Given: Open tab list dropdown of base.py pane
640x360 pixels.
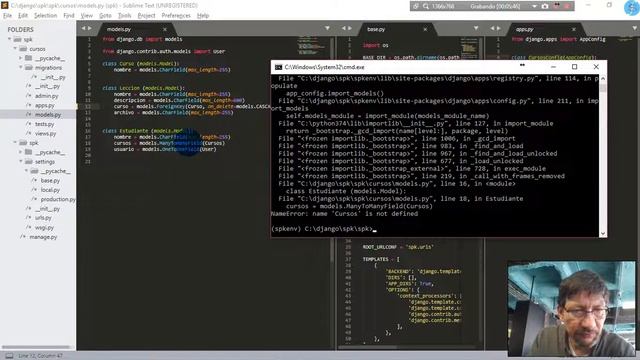Looking at the screenshot, I should 476,29.
